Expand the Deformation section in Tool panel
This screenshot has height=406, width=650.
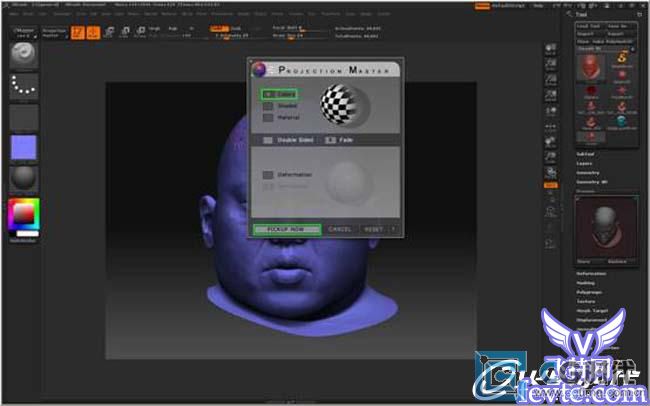click(591, 273)
